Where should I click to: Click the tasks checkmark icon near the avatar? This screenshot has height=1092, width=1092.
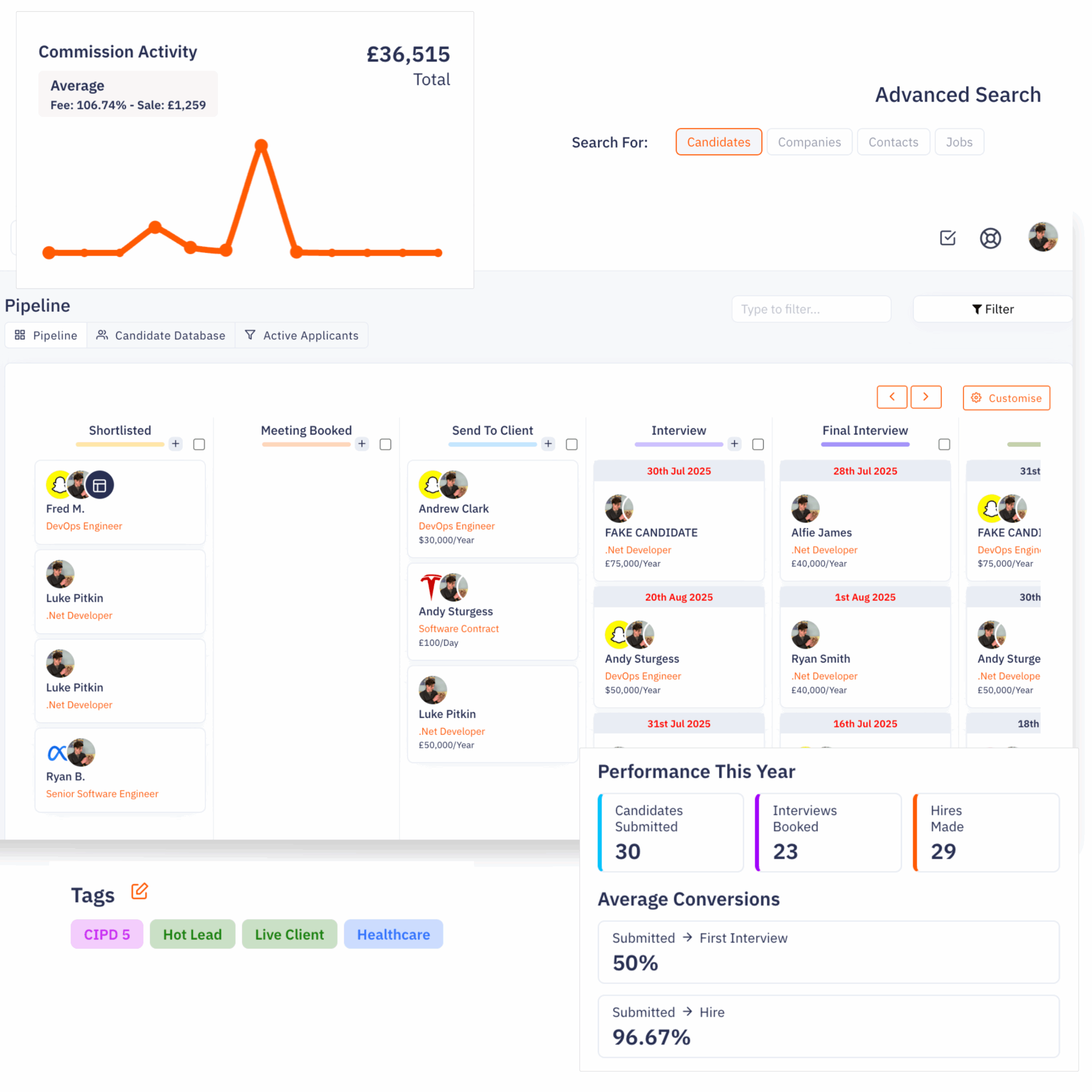[948, 238]
